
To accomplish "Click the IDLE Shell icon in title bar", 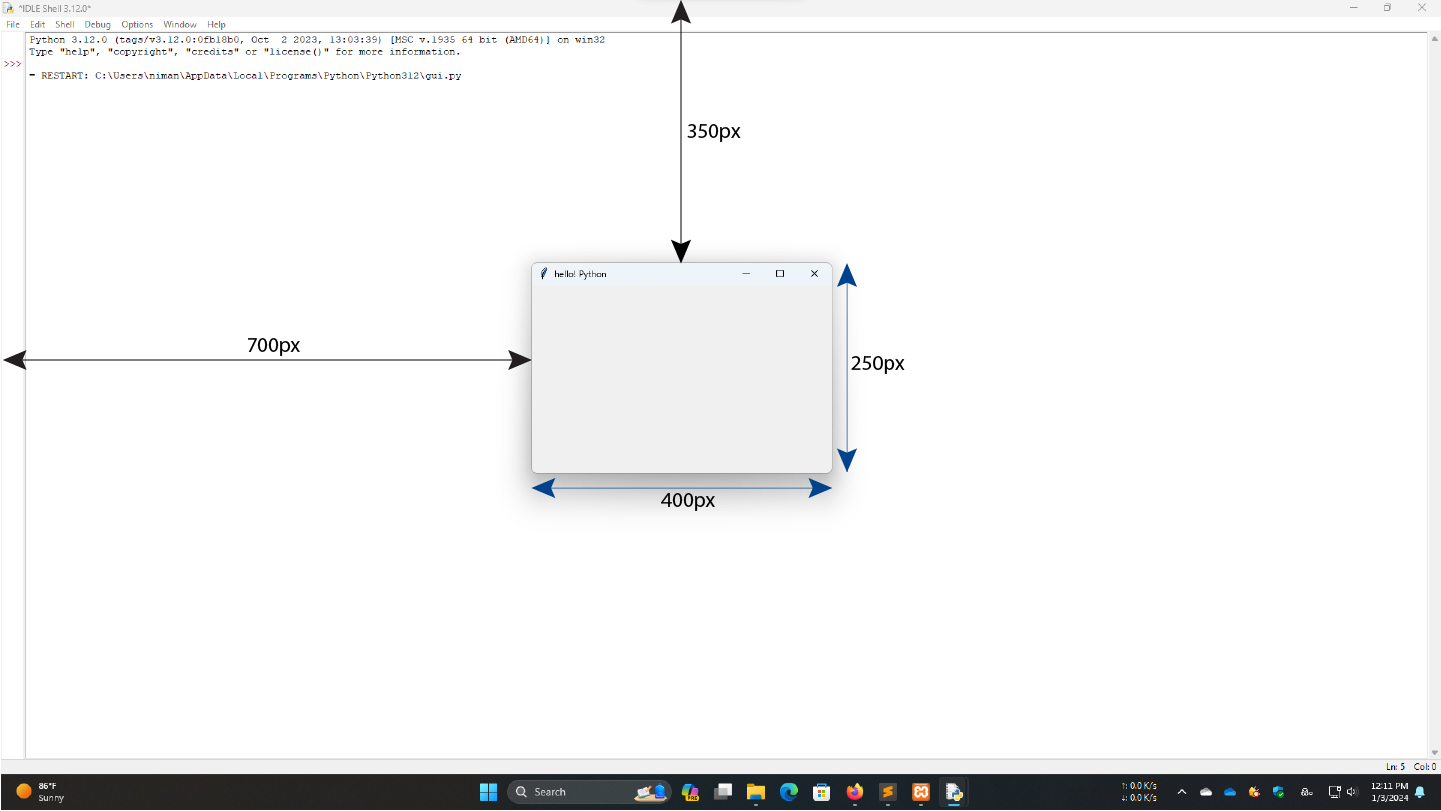I will [x=8, y=8].
